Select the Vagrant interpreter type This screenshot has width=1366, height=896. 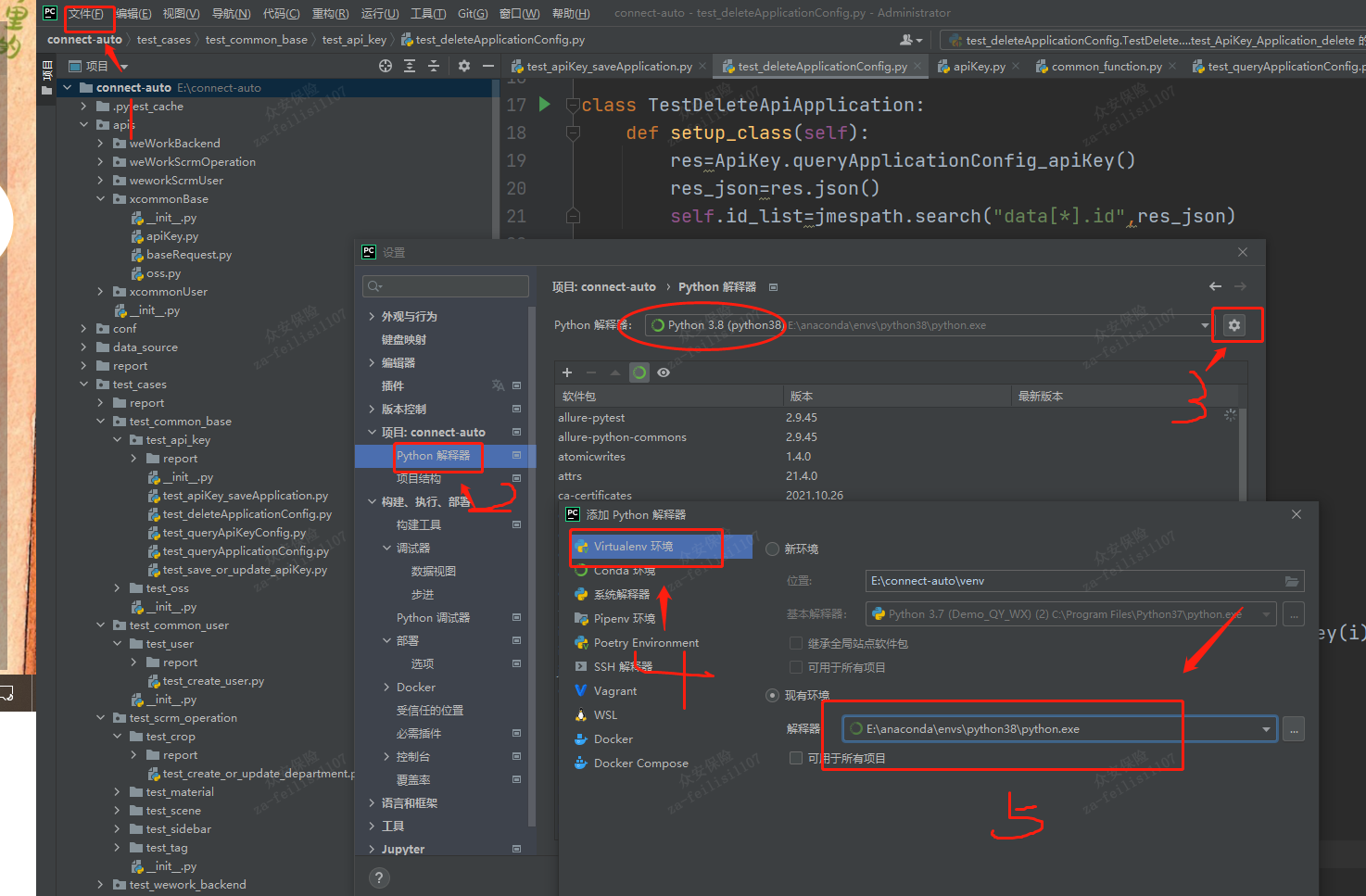pyautogui.click(x=614, y=690)
